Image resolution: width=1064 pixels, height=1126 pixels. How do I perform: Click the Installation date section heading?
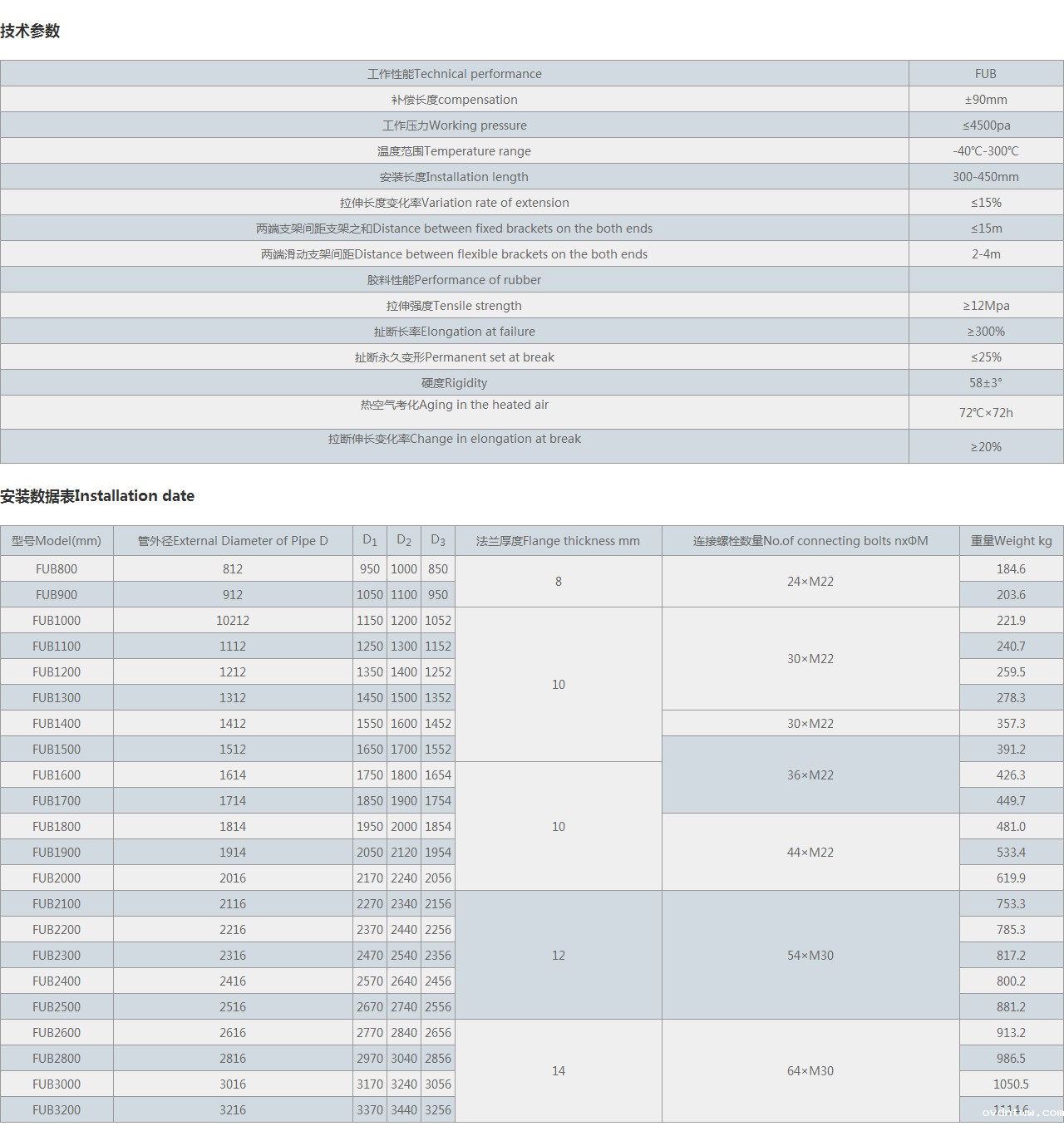click(97, 496)
